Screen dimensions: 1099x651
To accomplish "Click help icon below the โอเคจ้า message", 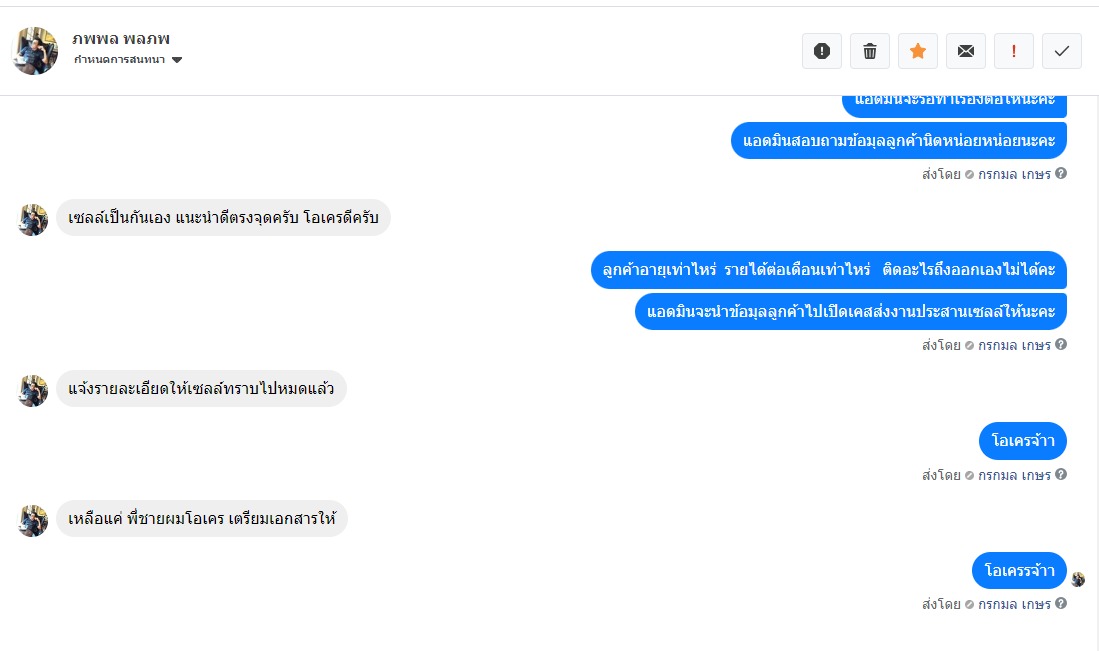I will (1061, 475).
